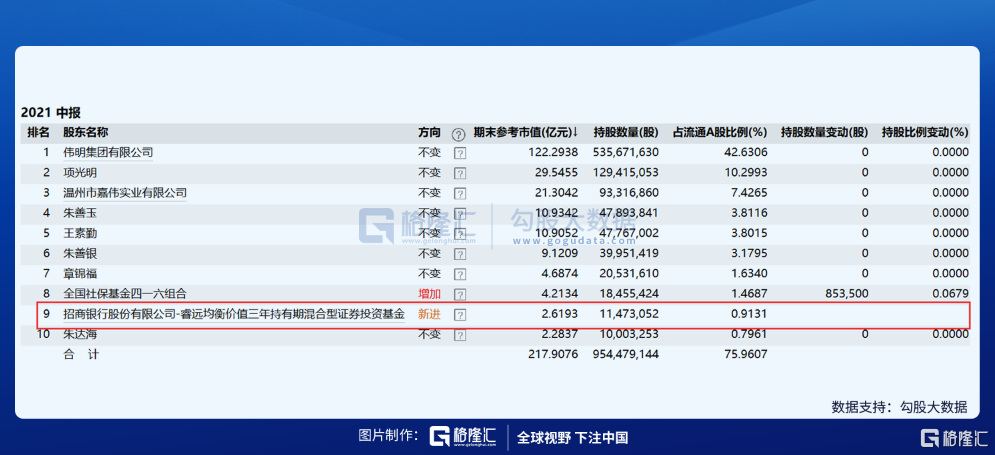This screenshot has height=455, width=995.
Task: Click total market value 217.9076
Action: pyautogui.click(x=552, y=354)
